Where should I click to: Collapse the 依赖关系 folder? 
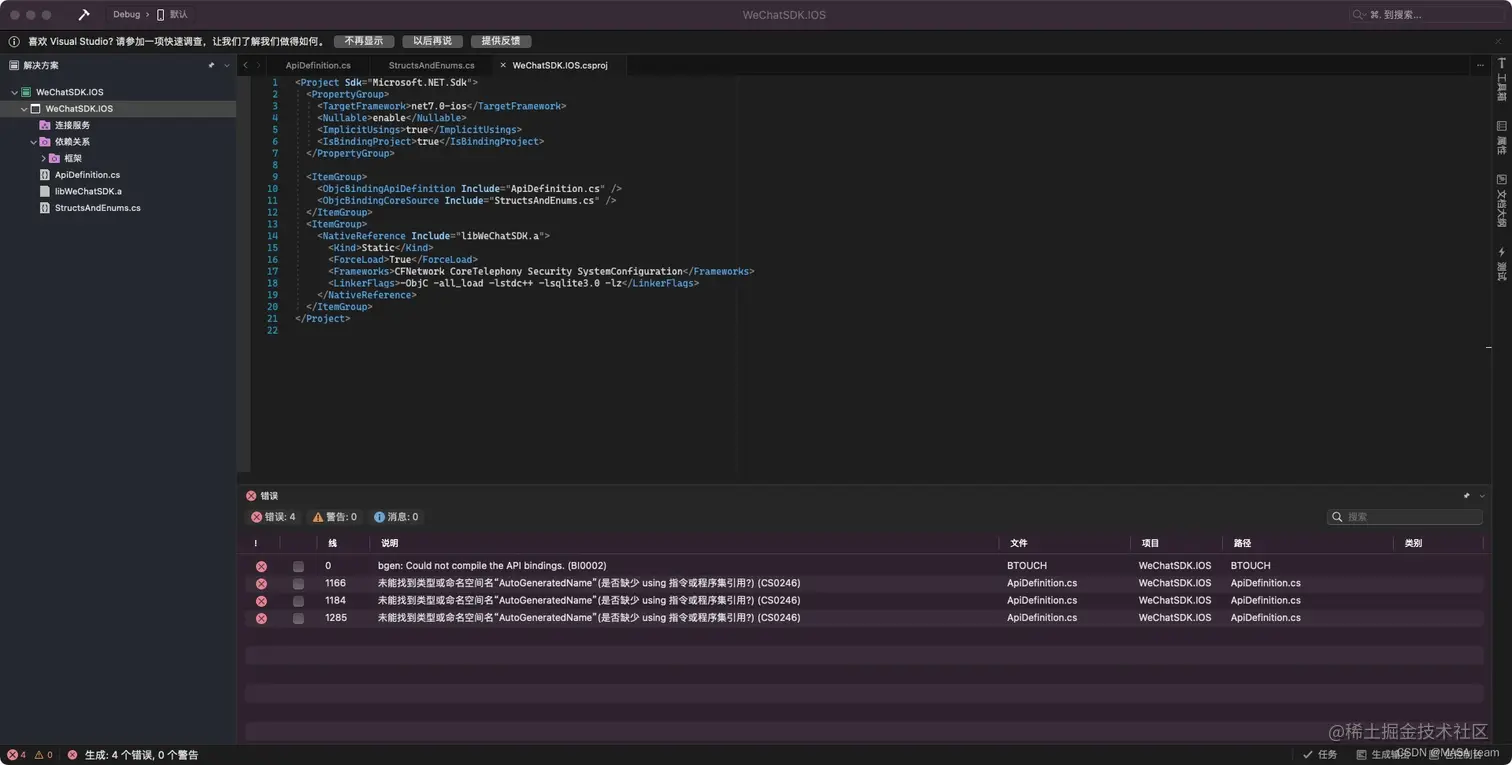pyautogui.click(x=33, y=142)
